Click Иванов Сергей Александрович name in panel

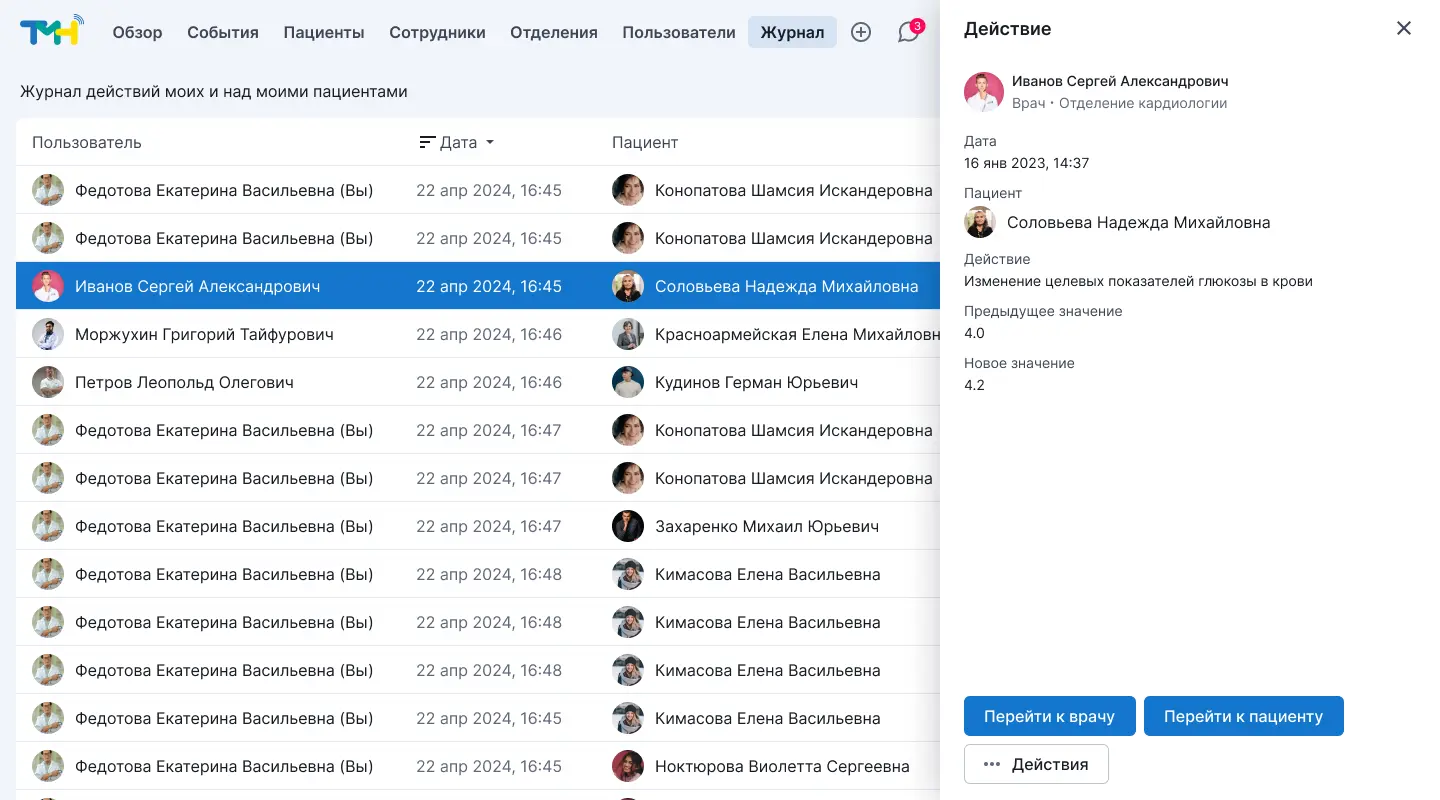click(1120, 81)
